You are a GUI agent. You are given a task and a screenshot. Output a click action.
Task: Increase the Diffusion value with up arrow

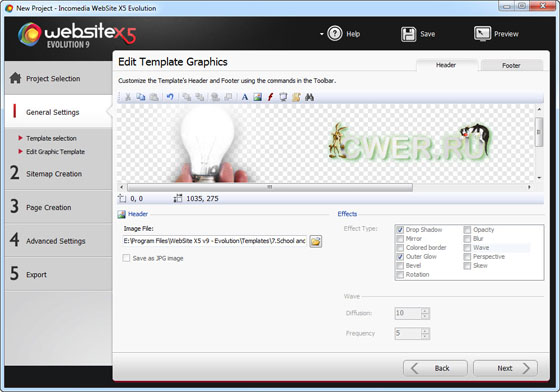425,311
